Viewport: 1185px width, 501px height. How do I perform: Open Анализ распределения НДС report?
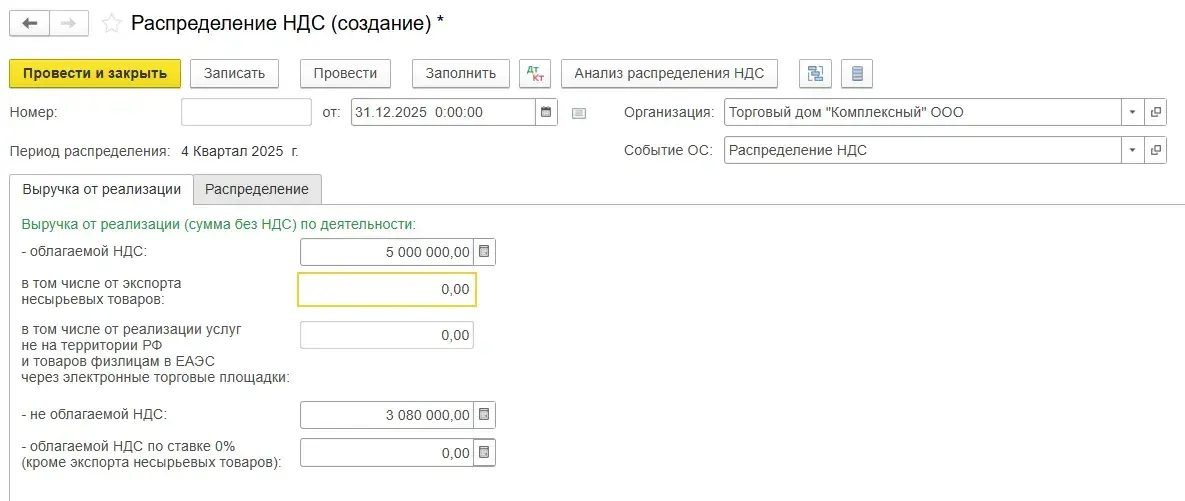coord(669,73)
